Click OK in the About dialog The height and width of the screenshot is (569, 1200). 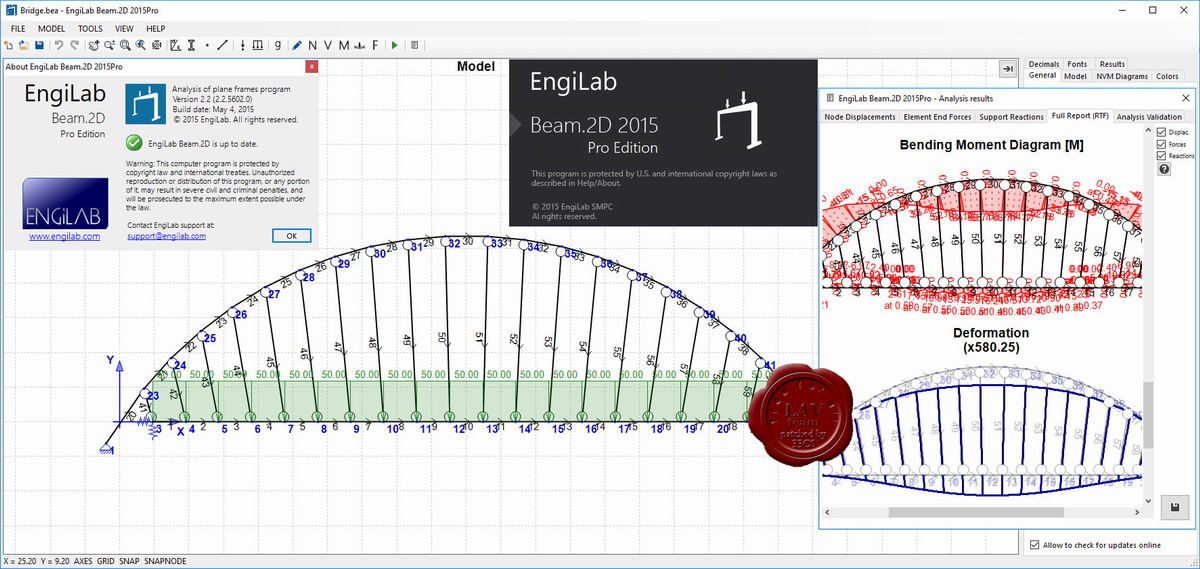[291, 236]
